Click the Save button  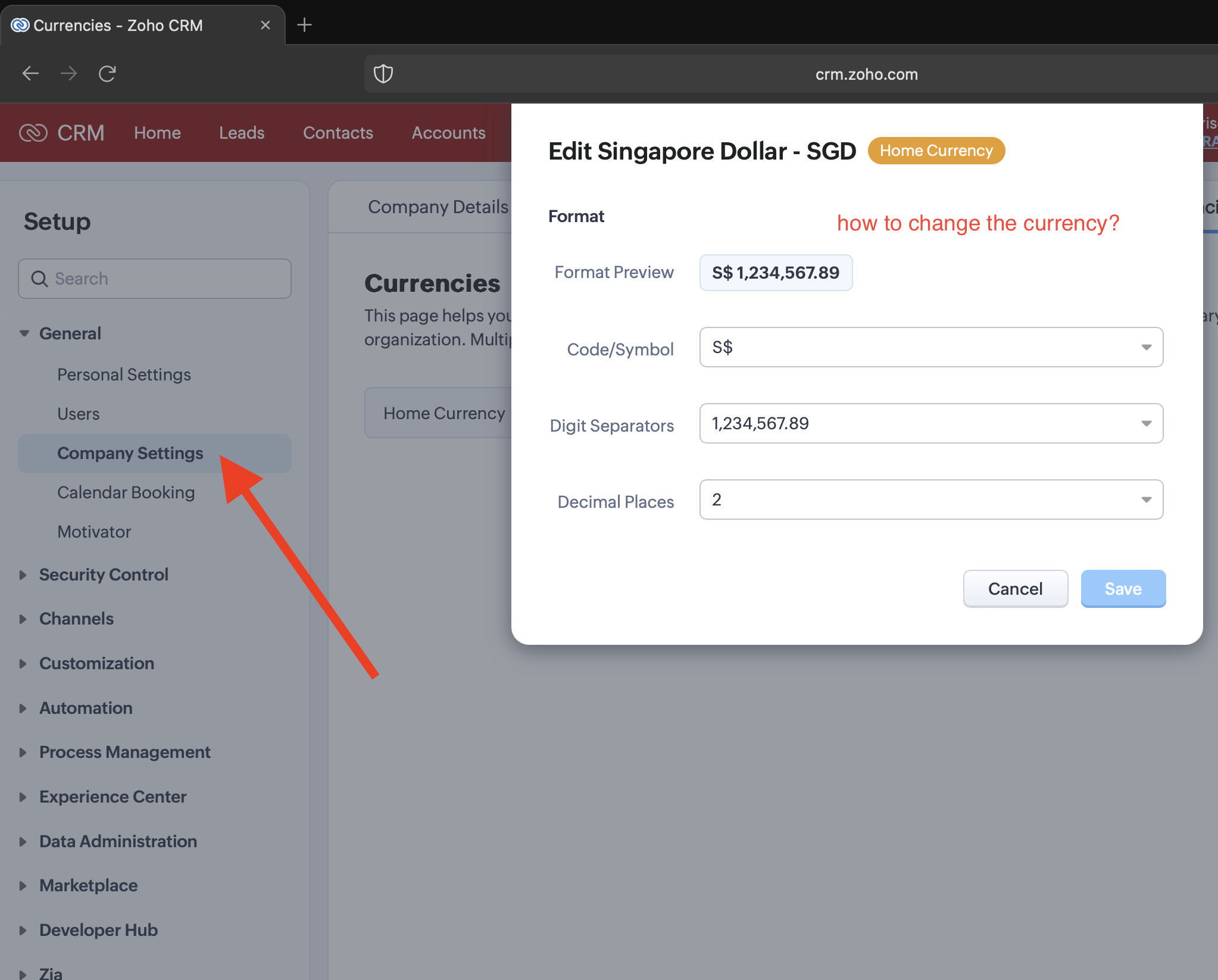pyautogui.click(x=1123, y=589)
